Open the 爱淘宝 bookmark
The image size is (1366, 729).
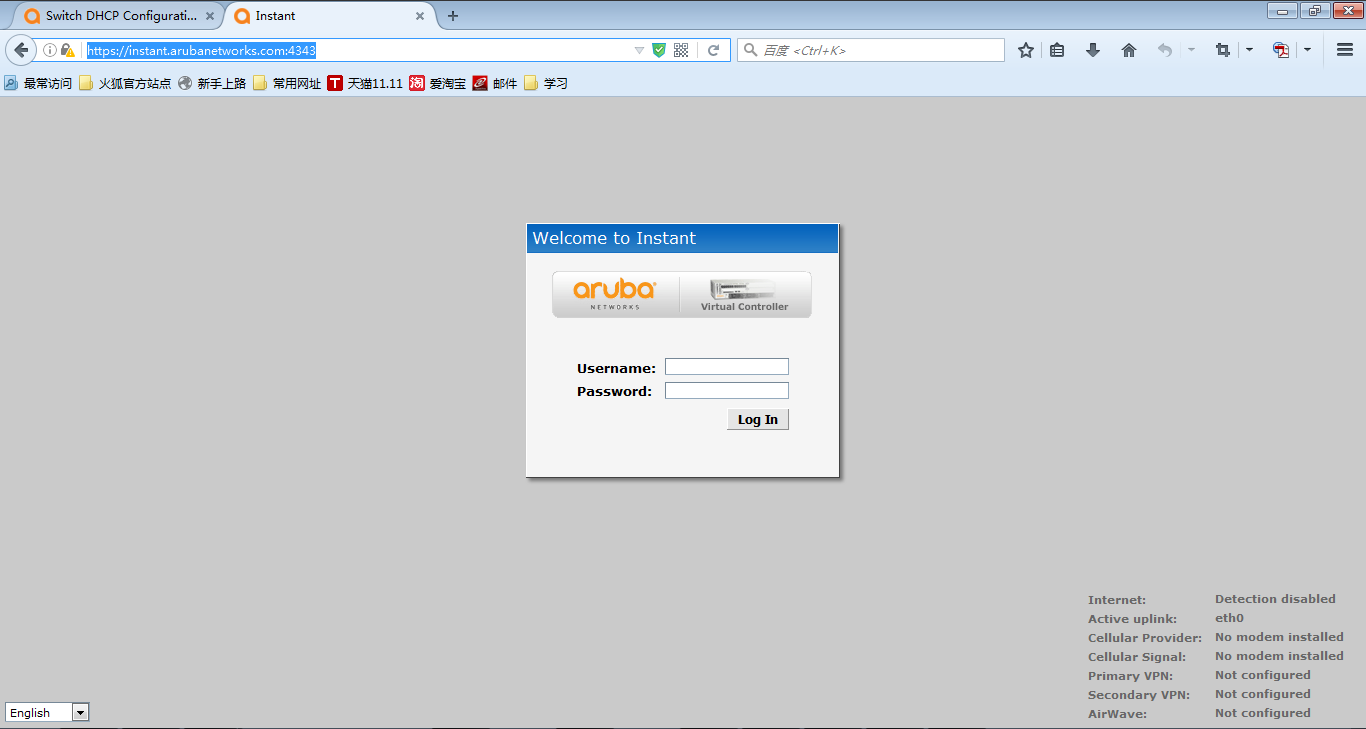[x=438, y=84]
